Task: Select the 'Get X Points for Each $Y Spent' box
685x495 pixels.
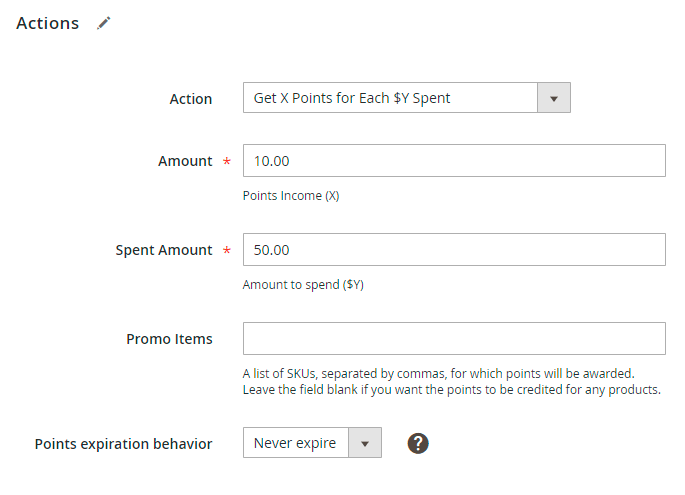Action: (x=391, y=98)
